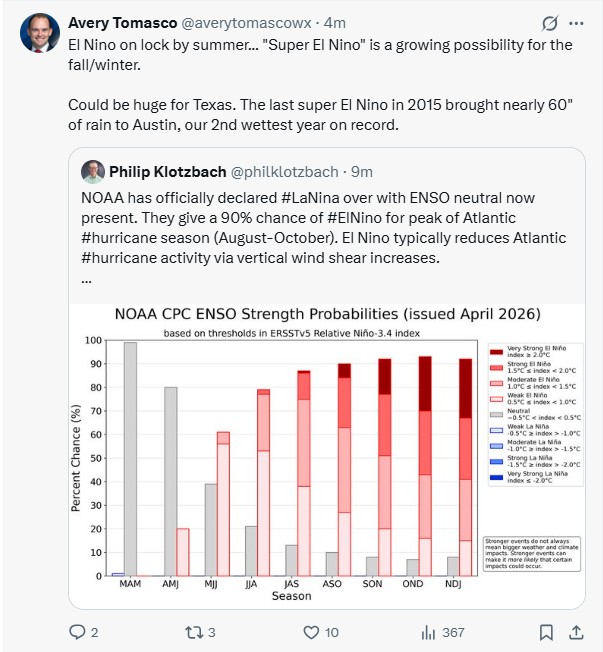
Task: Click the Grok circle-slash icon
Action: [547, 23]
